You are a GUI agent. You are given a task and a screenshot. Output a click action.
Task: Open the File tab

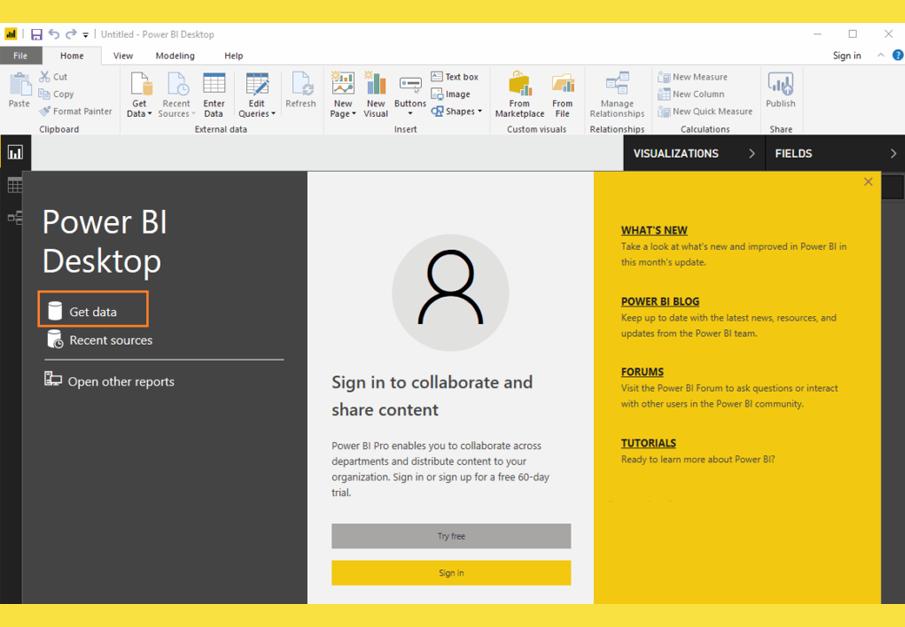(21, 55)
